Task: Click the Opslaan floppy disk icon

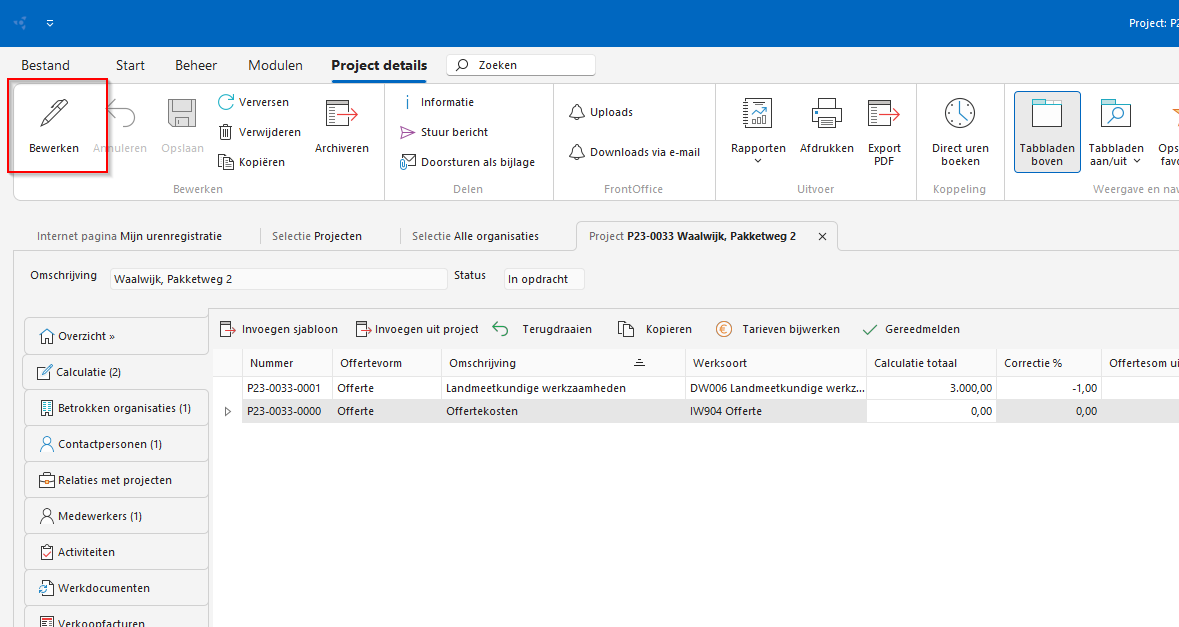Action: click(x=182, y=114)
